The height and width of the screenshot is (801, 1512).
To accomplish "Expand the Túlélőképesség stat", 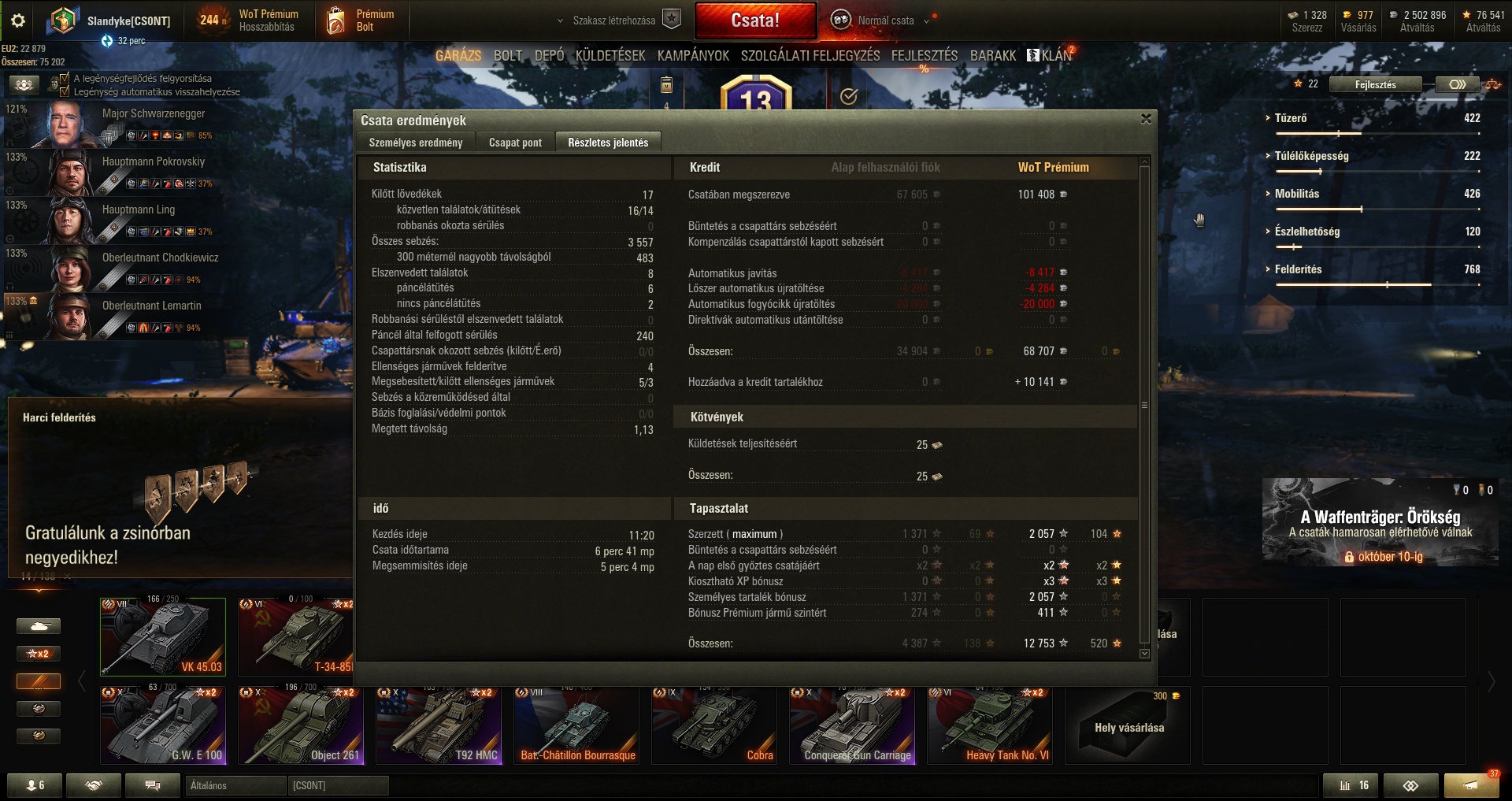I will [1373, 156].
